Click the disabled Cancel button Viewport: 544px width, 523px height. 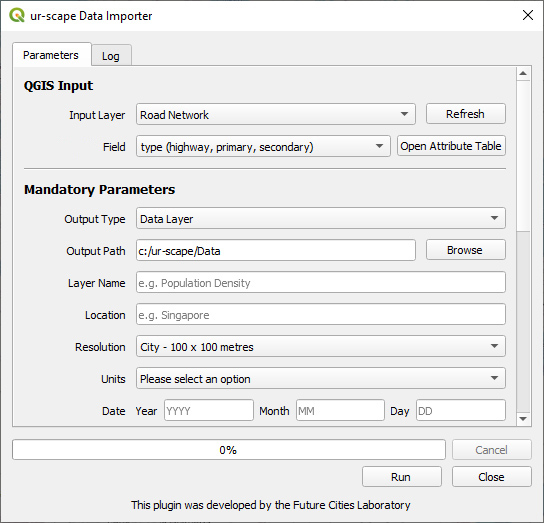click(492, 450)
